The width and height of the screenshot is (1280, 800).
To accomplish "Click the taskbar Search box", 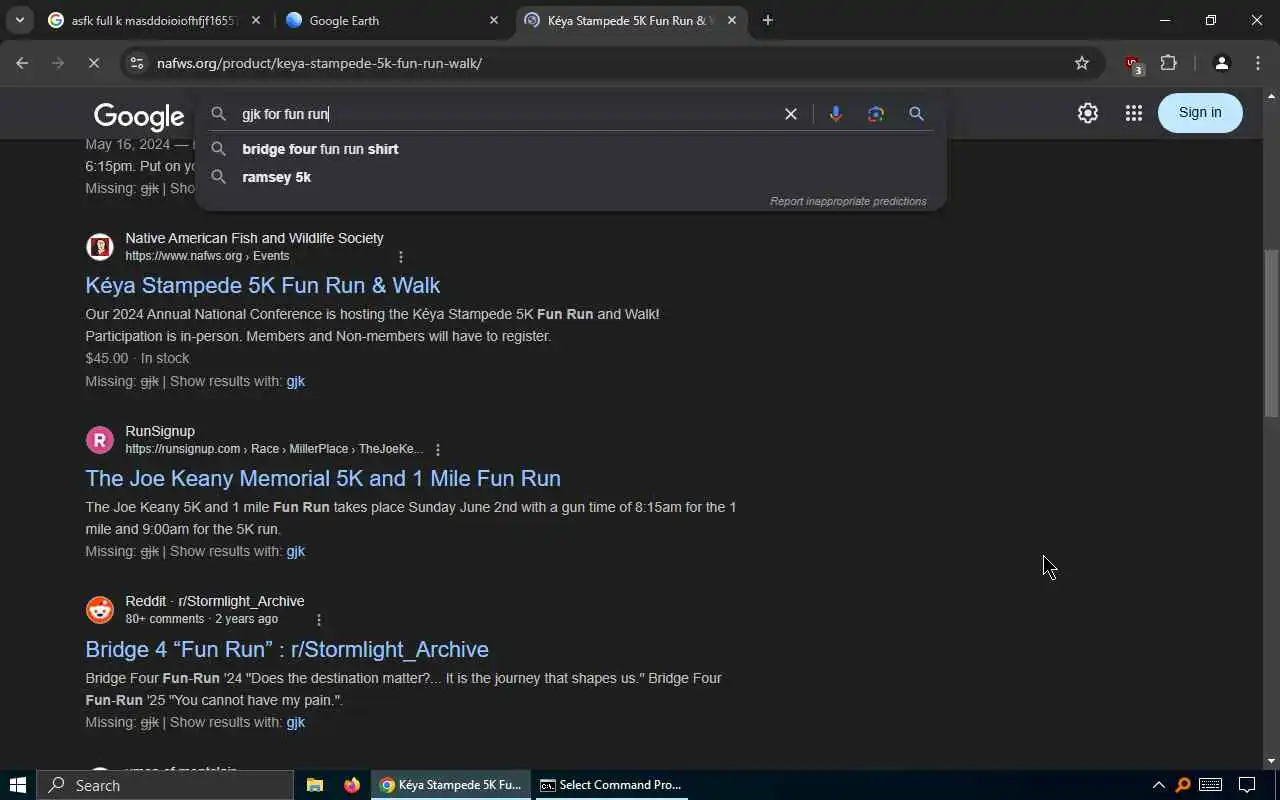I will coord(165,785).
